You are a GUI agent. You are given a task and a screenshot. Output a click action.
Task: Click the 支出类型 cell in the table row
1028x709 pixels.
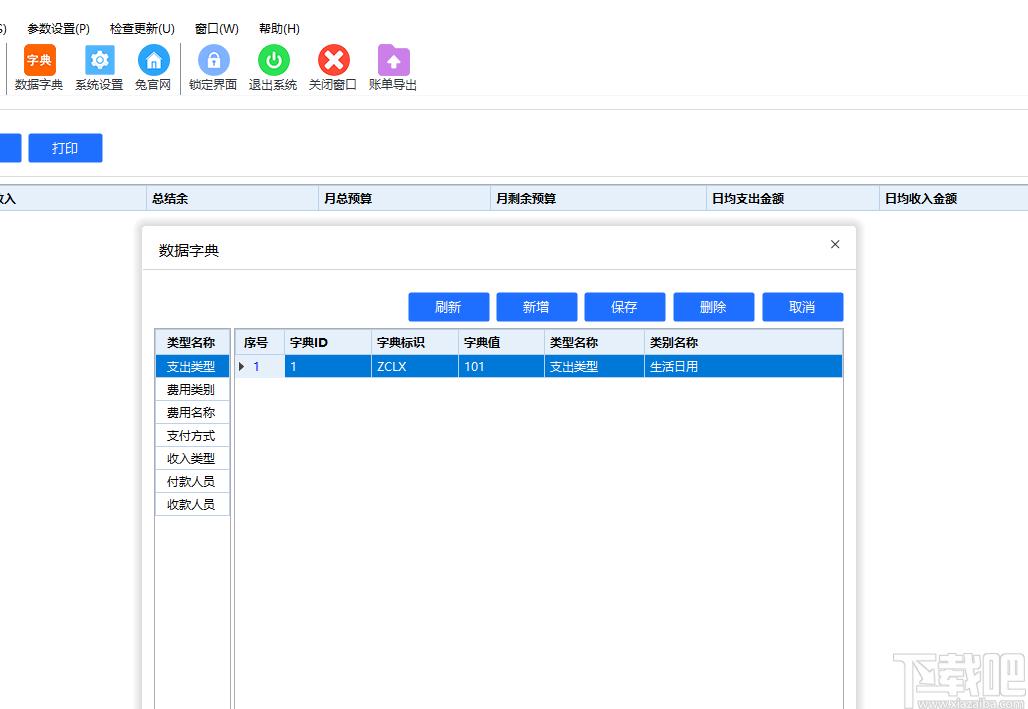click(594, 367)
